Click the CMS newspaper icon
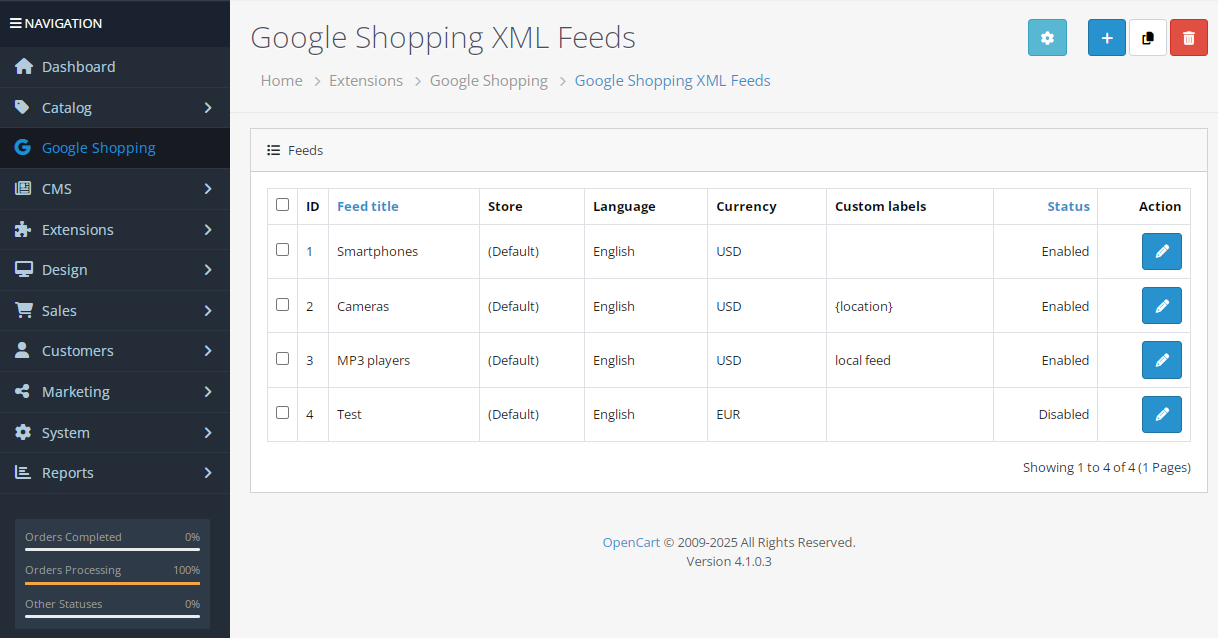The width and height of the screenshot is (1218, 638). pos(22,189)
